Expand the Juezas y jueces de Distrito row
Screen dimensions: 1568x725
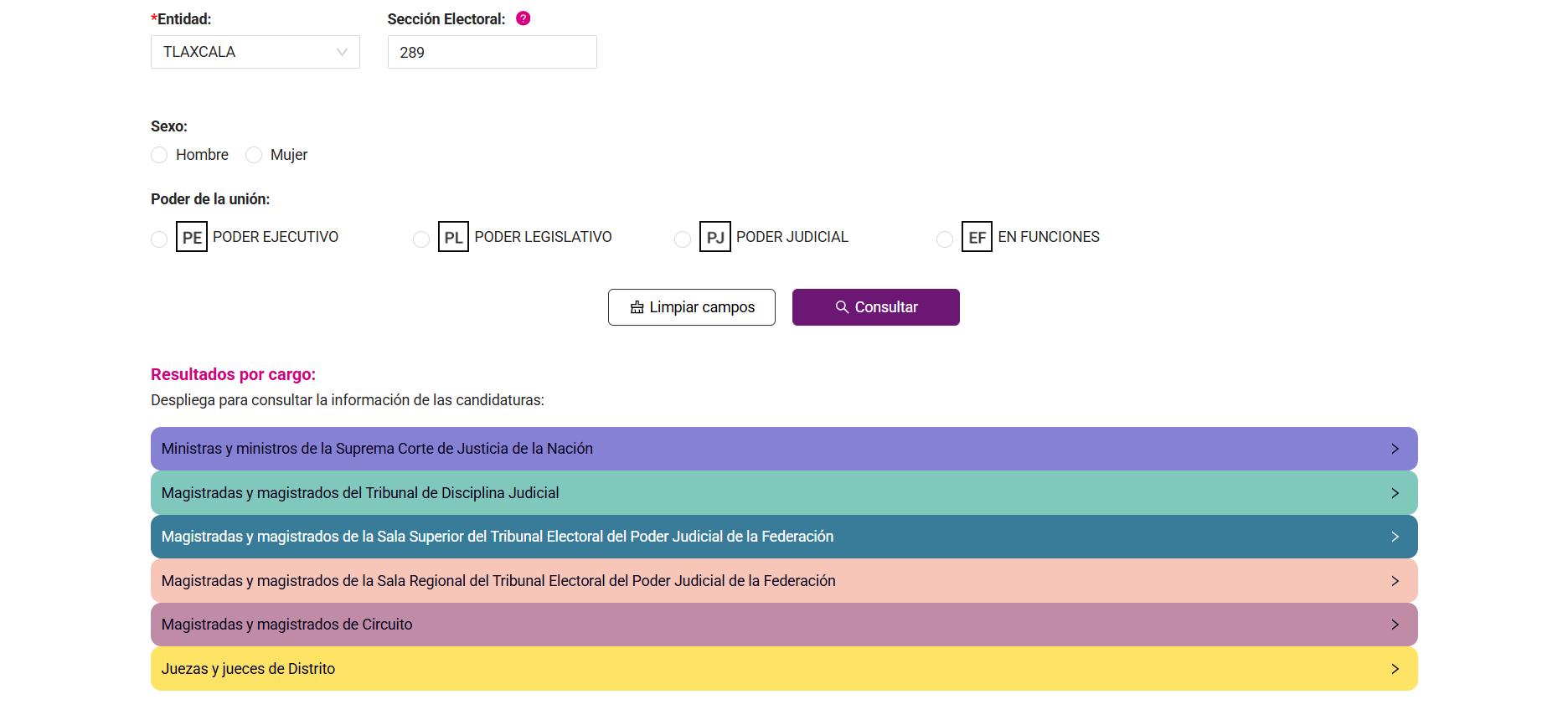point(783,669)
